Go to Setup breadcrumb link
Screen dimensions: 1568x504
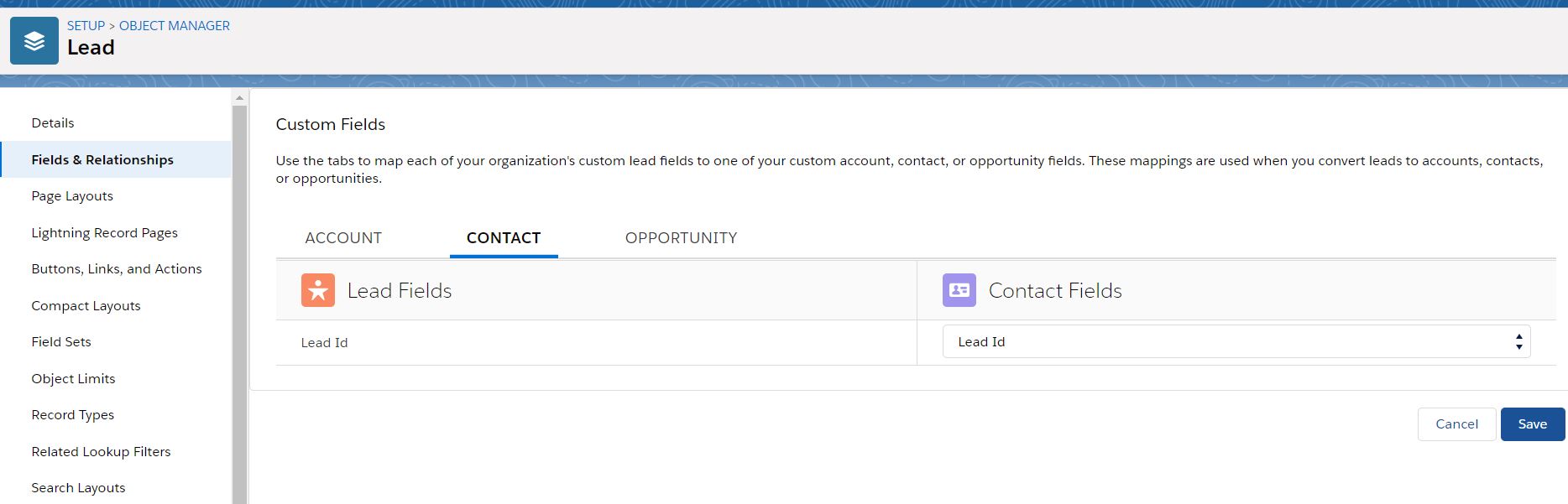(x=86, y=26)
